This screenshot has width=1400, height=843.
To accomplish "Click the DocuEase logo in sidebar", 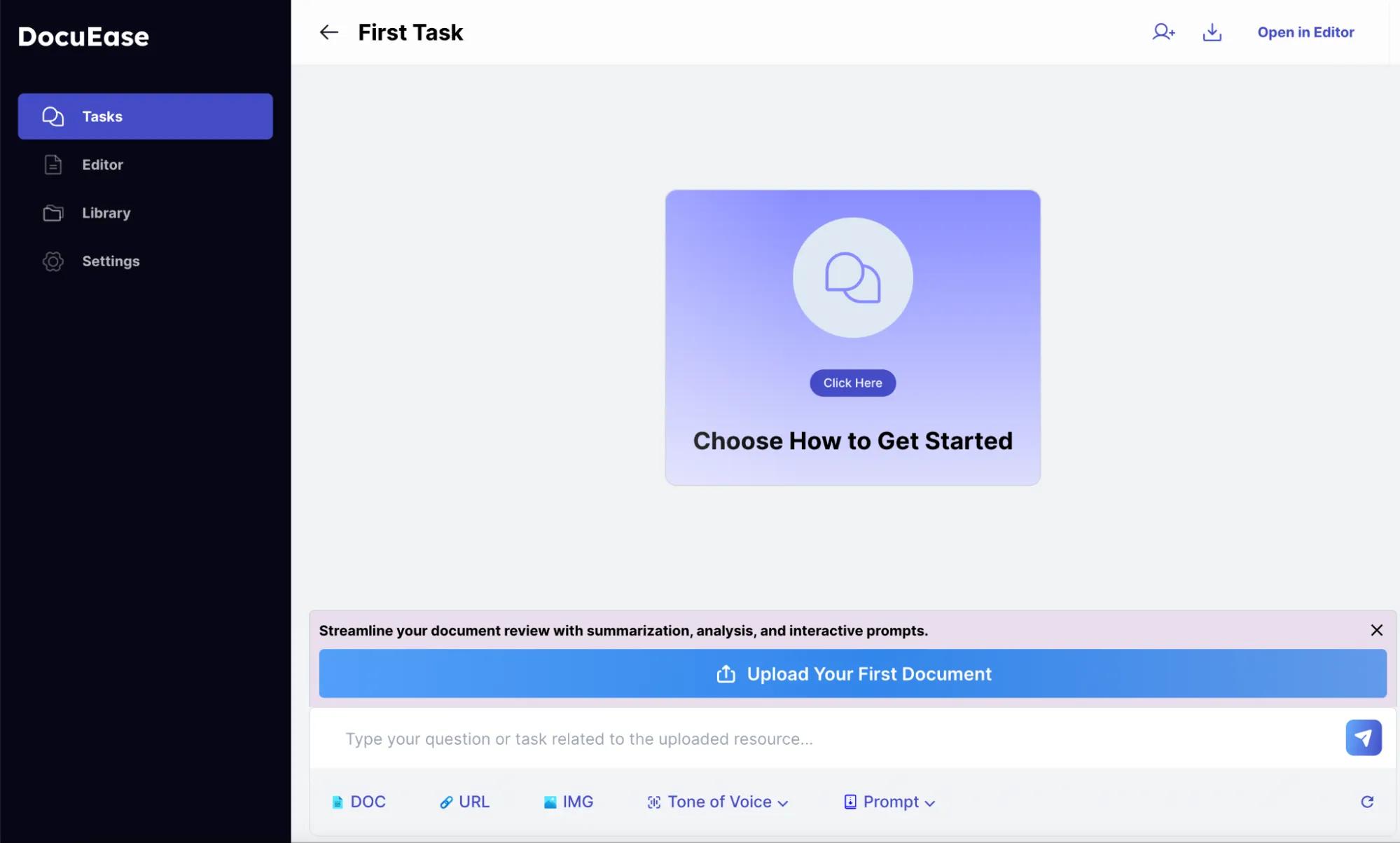I will click(84, 35).
